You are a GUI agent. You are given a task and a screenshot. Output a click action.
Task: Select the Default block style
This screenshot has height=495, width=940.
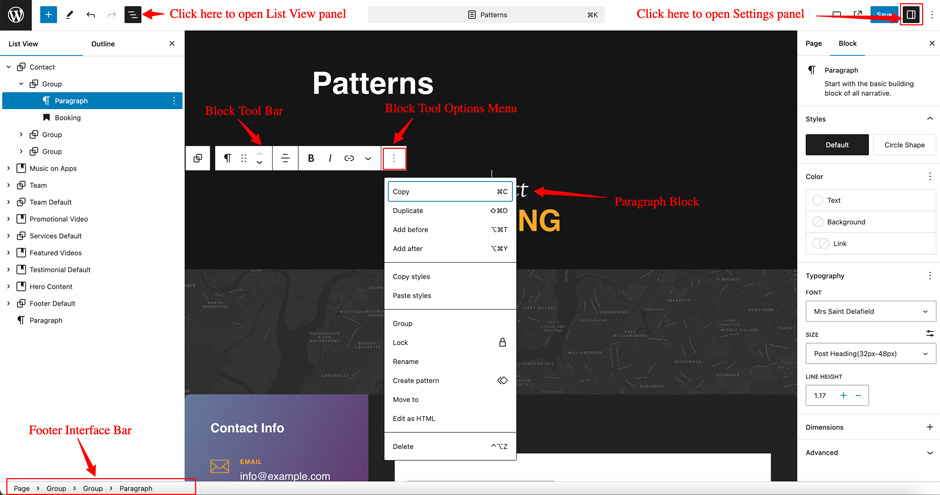(x=837, y=145)
